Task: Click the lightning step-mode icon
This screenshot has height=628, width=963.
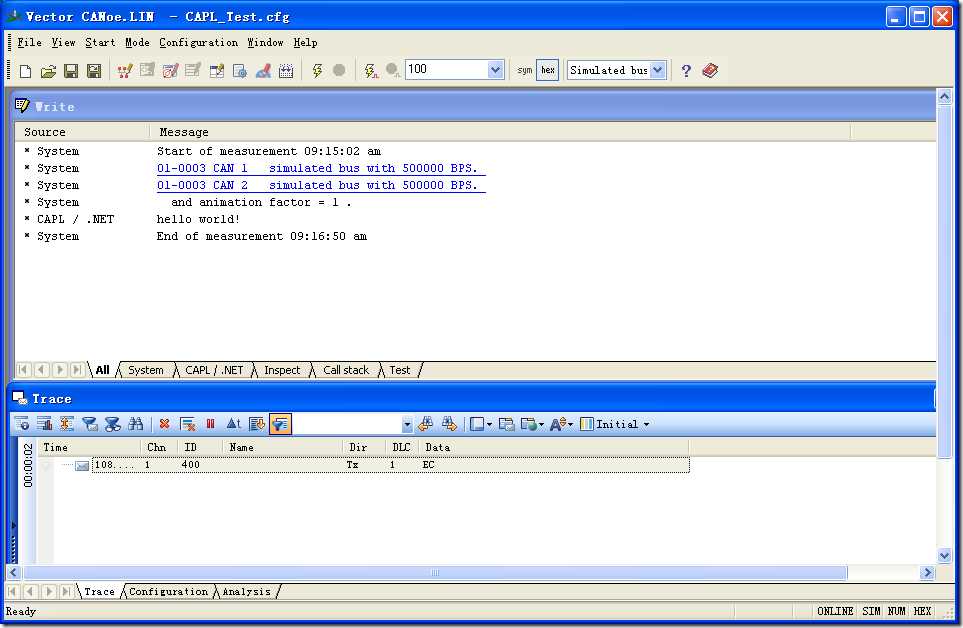Action: pos(370,71)
